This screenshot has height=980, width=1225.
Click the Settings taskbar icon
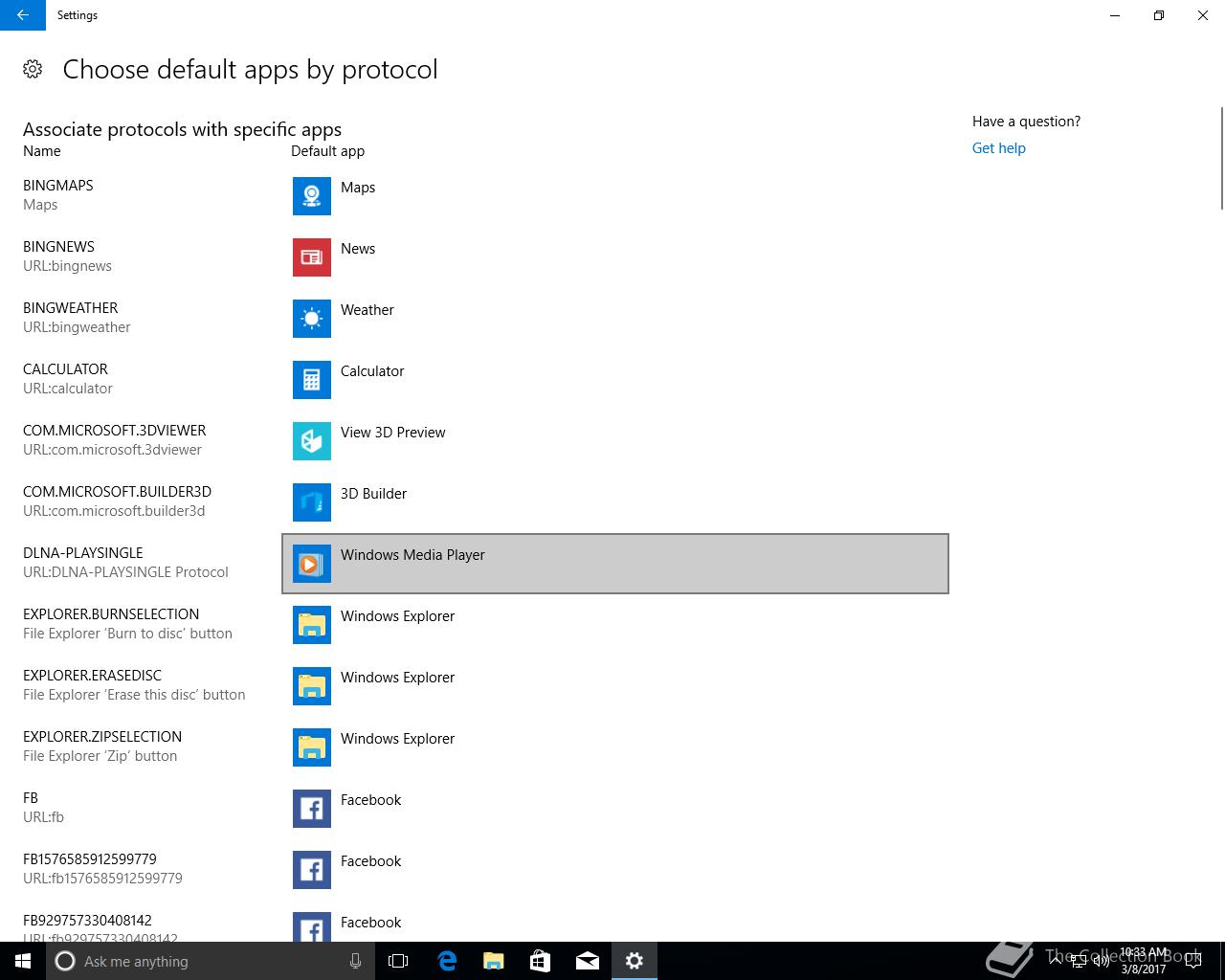coord(635,961)
